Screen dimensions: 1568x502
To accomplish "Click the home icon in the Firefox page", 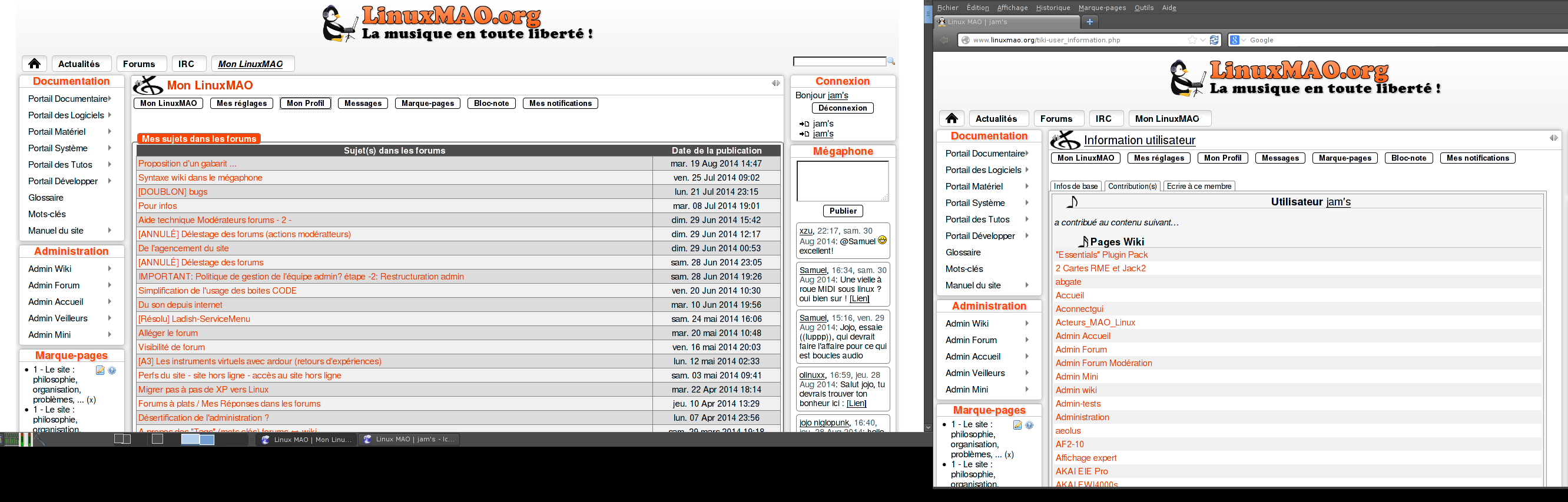I will [x=952, y=119].
